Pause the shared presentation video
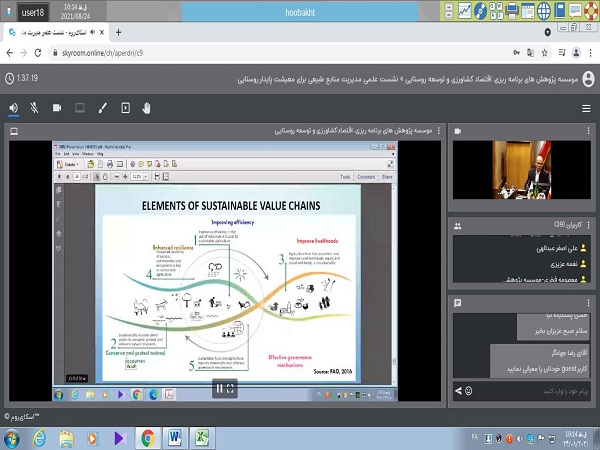The width and height of the screenshot is (600, 450). (218, 388)
